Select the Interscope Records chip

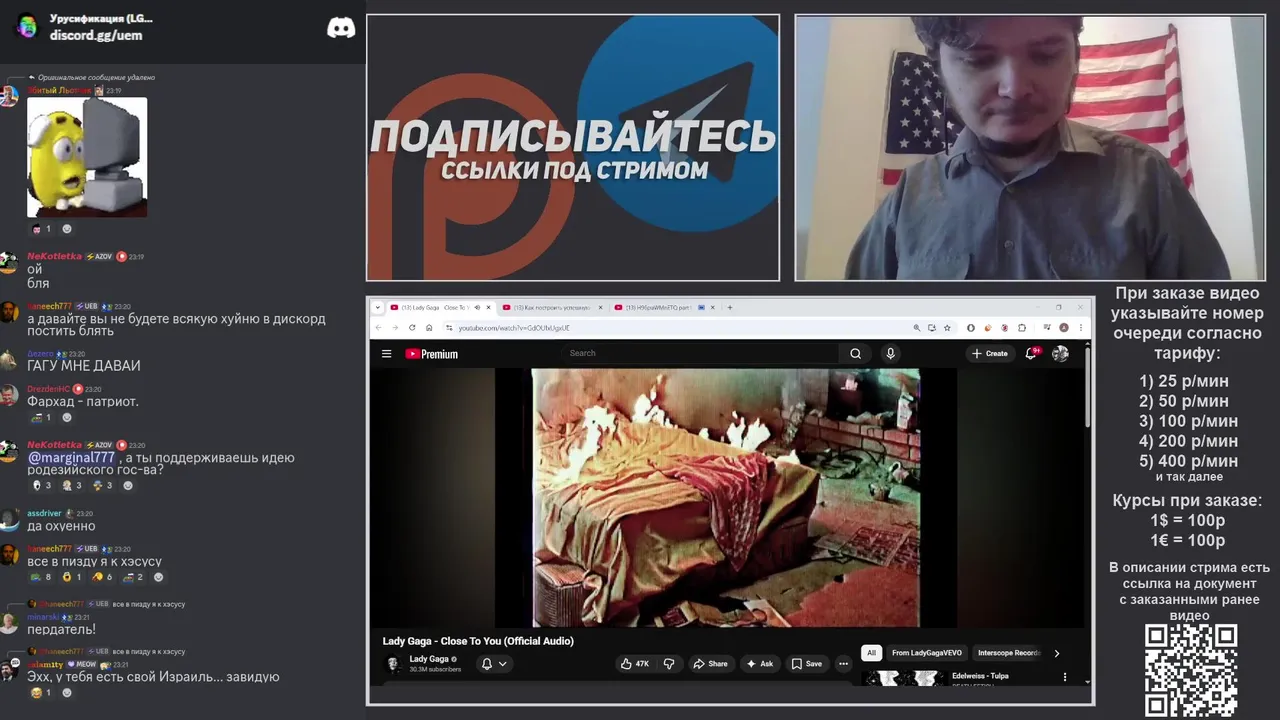pyautogui.click(x=1009, y=653)
